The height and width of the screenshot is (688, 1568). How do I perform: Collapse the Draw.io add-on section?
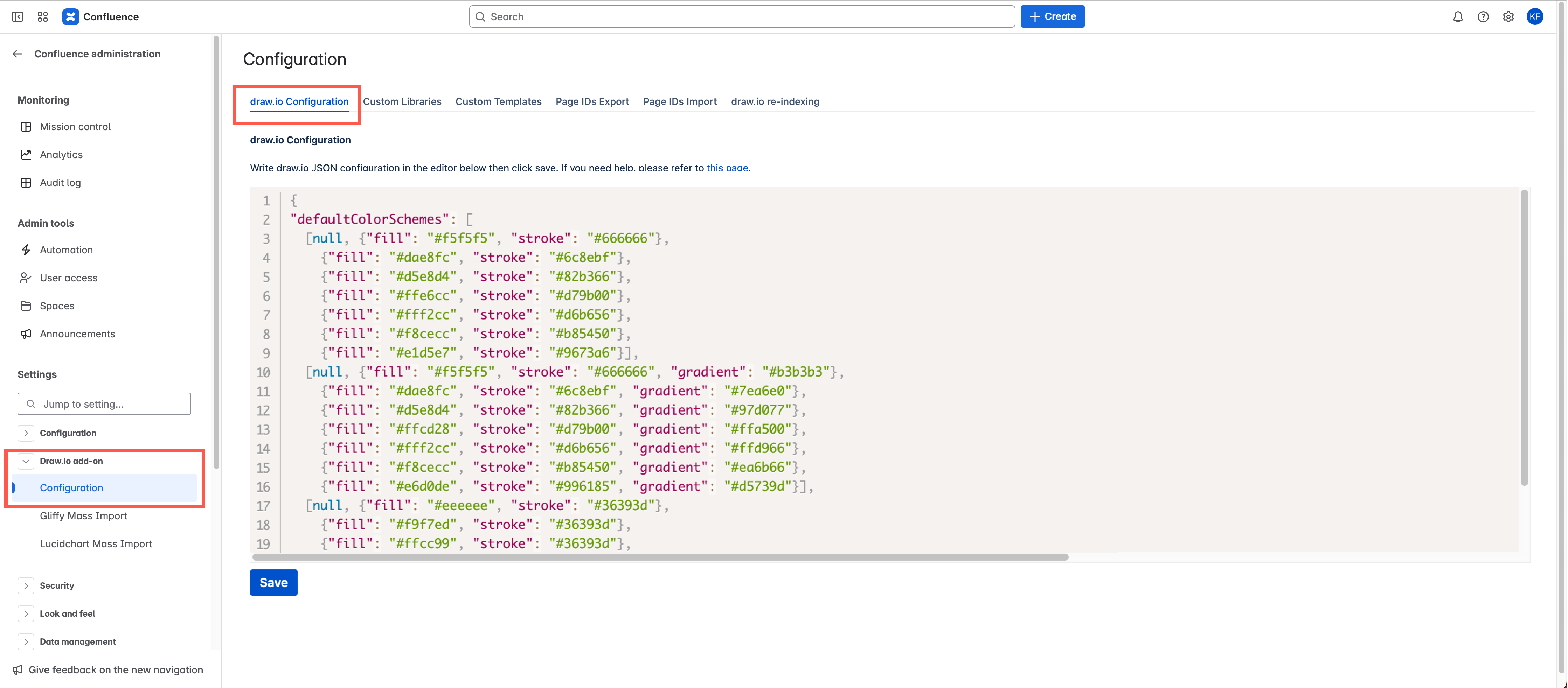pyautogui.click(x=26, y=461)
